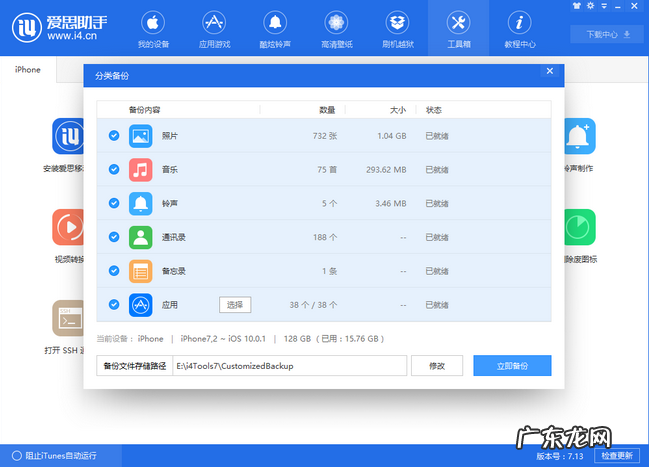Open the 高清壁纸 wallpapers section
This screenshot has width=650, height=467.
click(x=337, y=30)
